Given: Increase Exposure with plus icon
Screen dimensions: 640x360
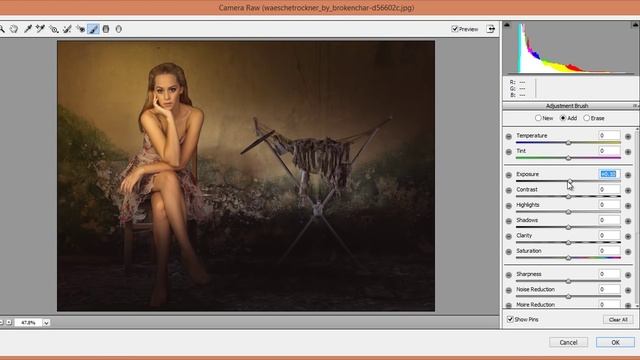Looking at the screenshot, I should (x=628, y=175).
